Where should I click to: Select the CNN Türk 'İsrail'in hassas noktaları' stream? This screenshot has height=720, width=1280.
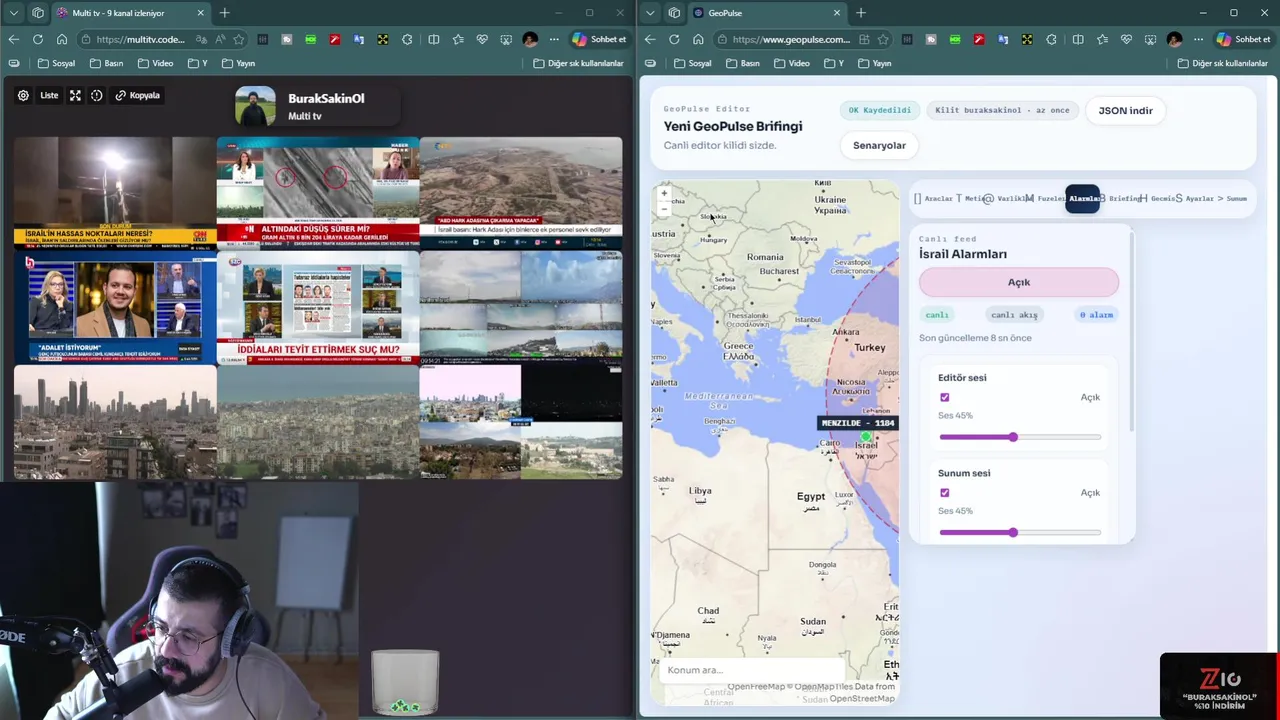tap(115, 192)
